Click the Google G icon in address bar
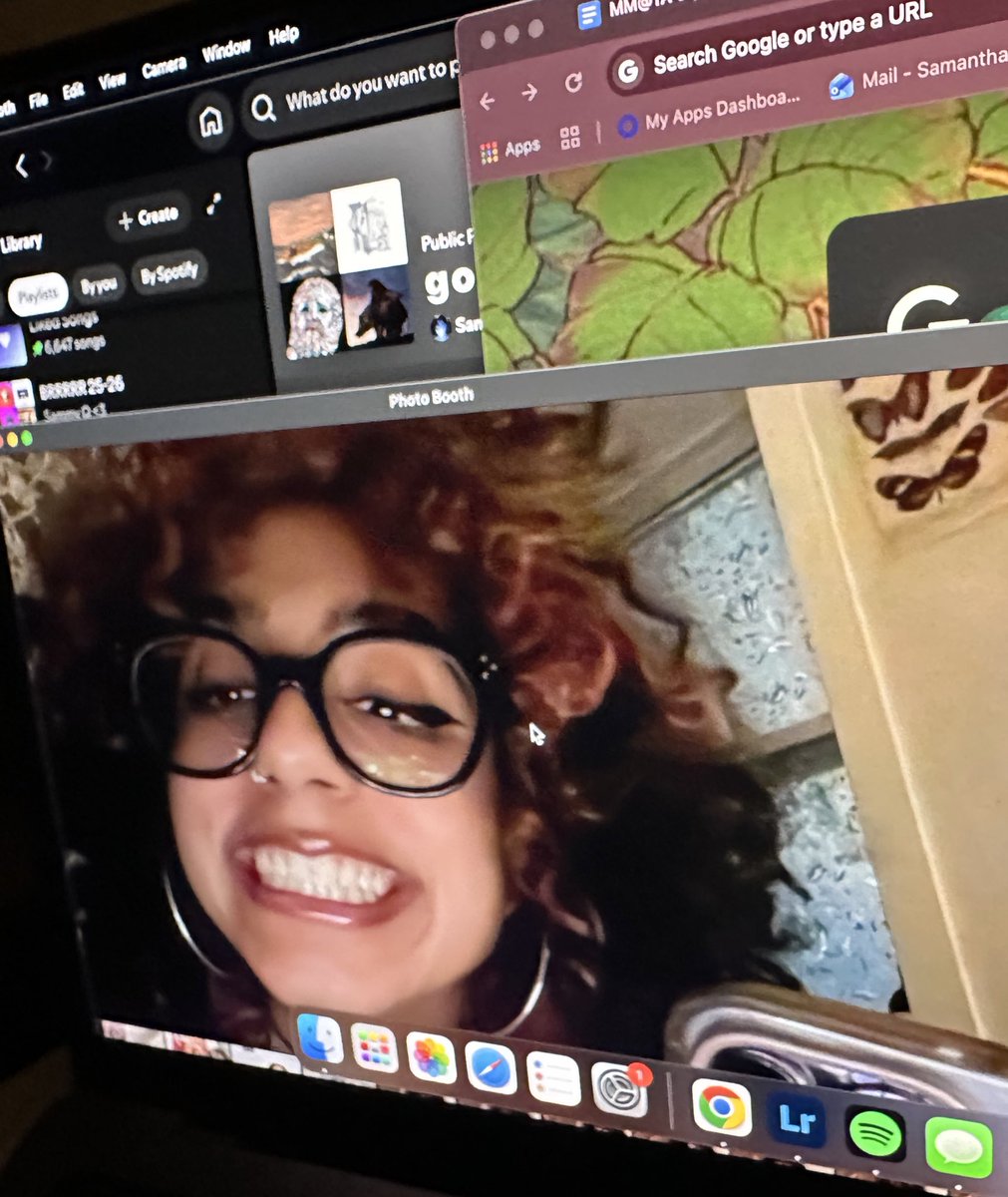Image resolution: width=1008 pixels, height=1197 pixels. 627,71
